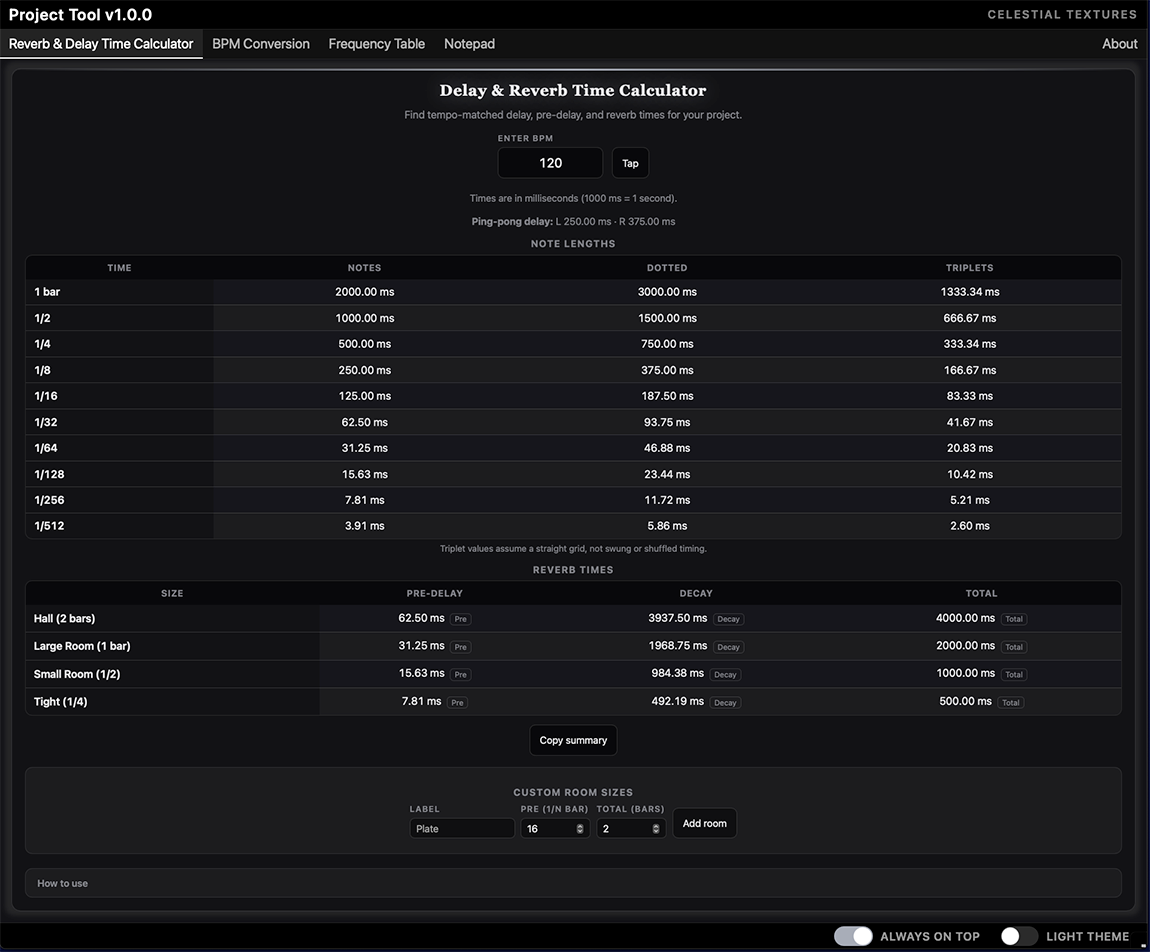Select the 1333.34 ms triplet value

pos(970,292)
